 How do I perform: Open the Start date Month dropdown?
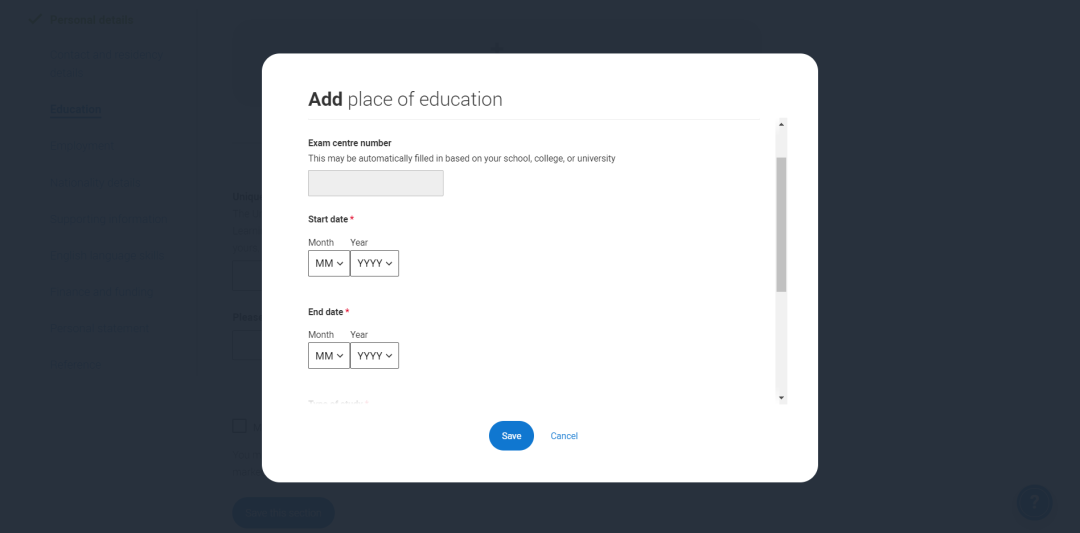[329, 263]
